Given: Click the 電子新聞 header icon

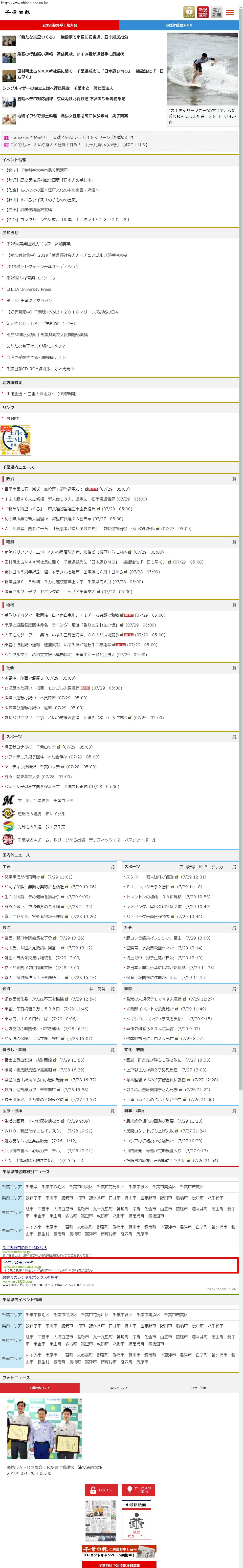Looking at the screenshot, I should 216,12.
